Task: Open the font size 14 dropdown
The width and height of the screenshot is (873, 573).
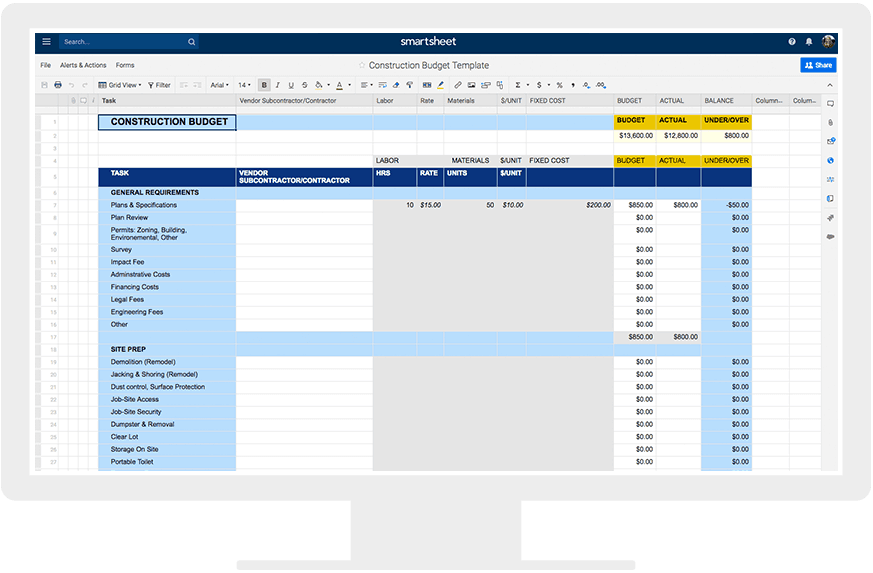Action: (x=245, y=85)
